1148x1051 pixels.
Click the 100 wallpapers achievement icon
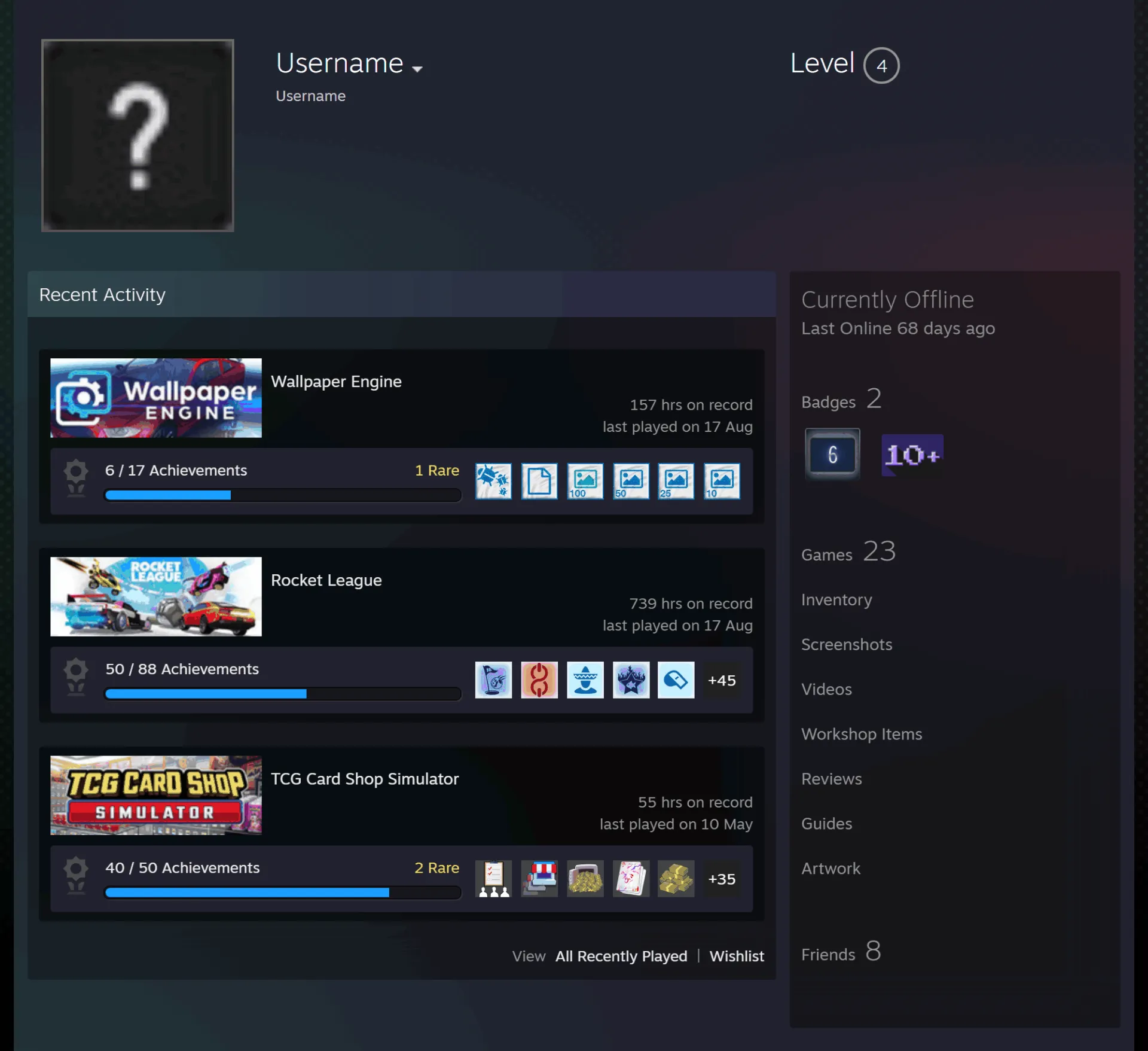tap(585, 481)
